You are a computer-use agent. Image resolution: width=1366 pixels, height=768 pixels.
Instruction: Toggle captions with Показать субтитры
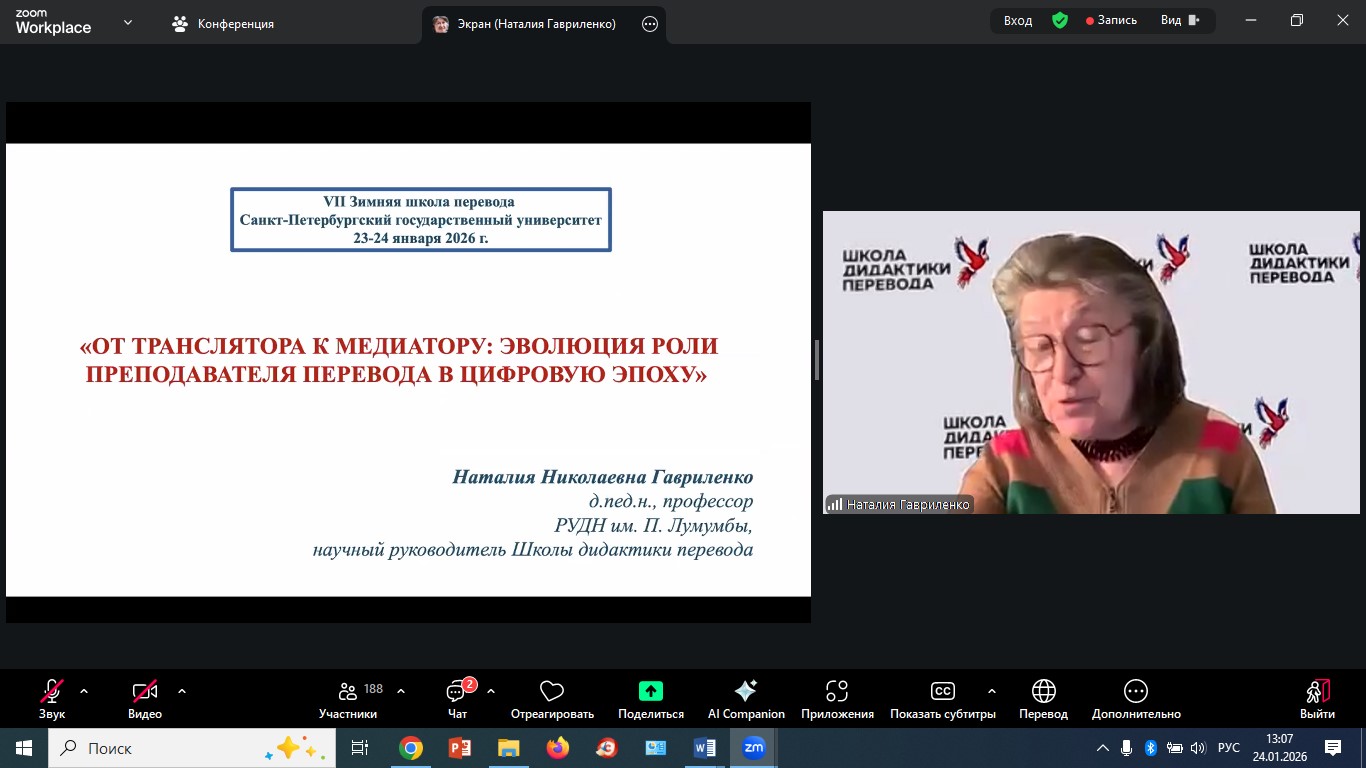pos(942,692)
